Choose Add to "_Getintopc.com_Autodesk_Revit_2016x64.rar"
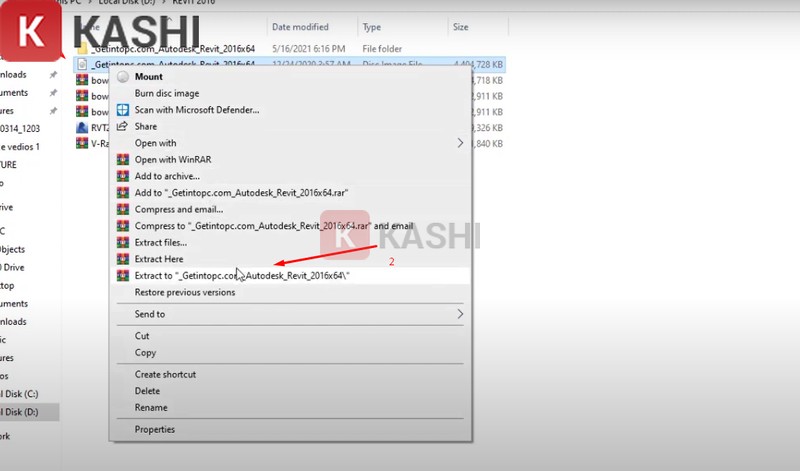 click(x=241, y=193)
